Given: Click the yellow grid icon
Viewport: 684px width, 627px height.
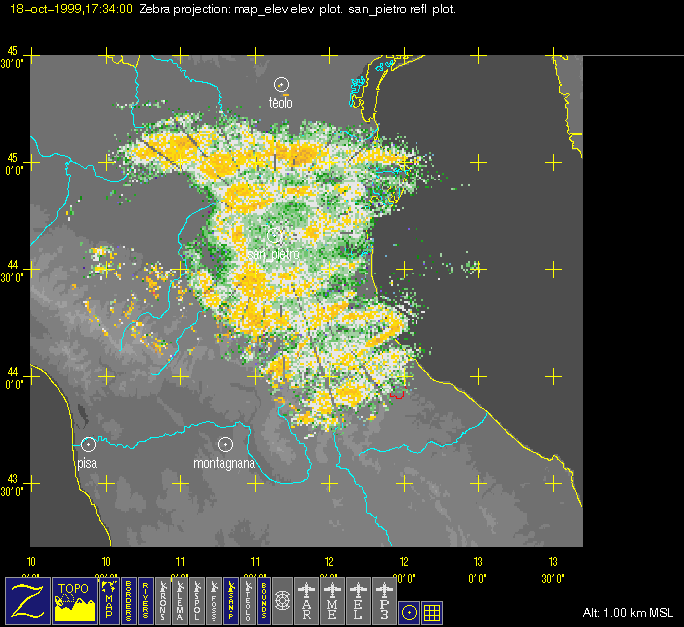Looking at the screenshot, I should click(432, 611).
